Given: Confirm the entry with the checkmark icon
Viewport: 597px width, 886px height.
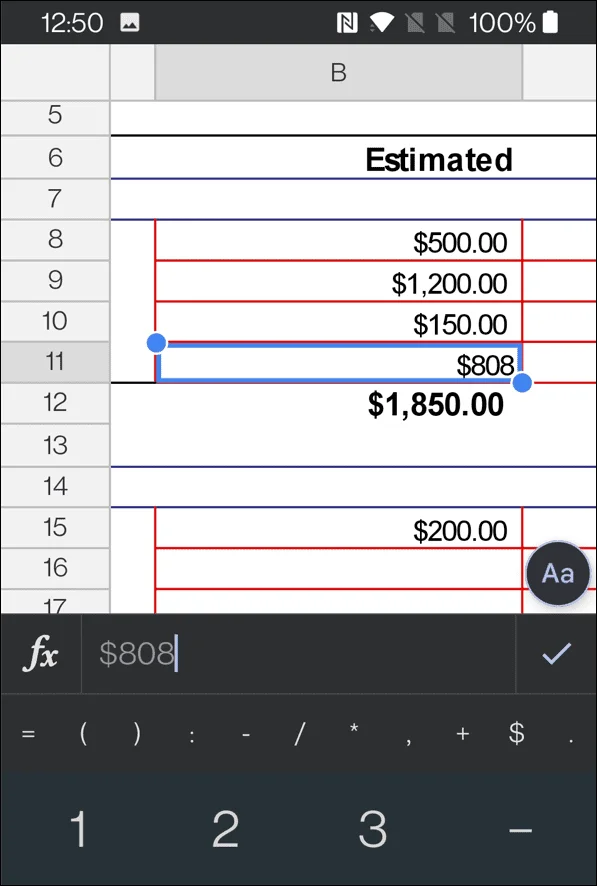Looking at the screenshot, I should [x=556, y=654].
